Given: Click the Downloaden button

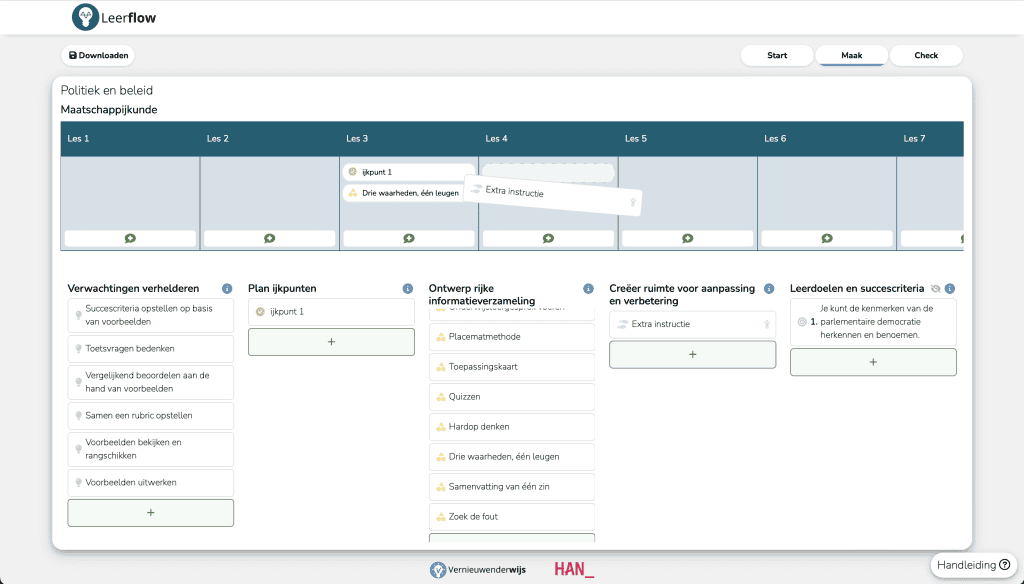Looking at the screenshot, I should coord(98,56).
